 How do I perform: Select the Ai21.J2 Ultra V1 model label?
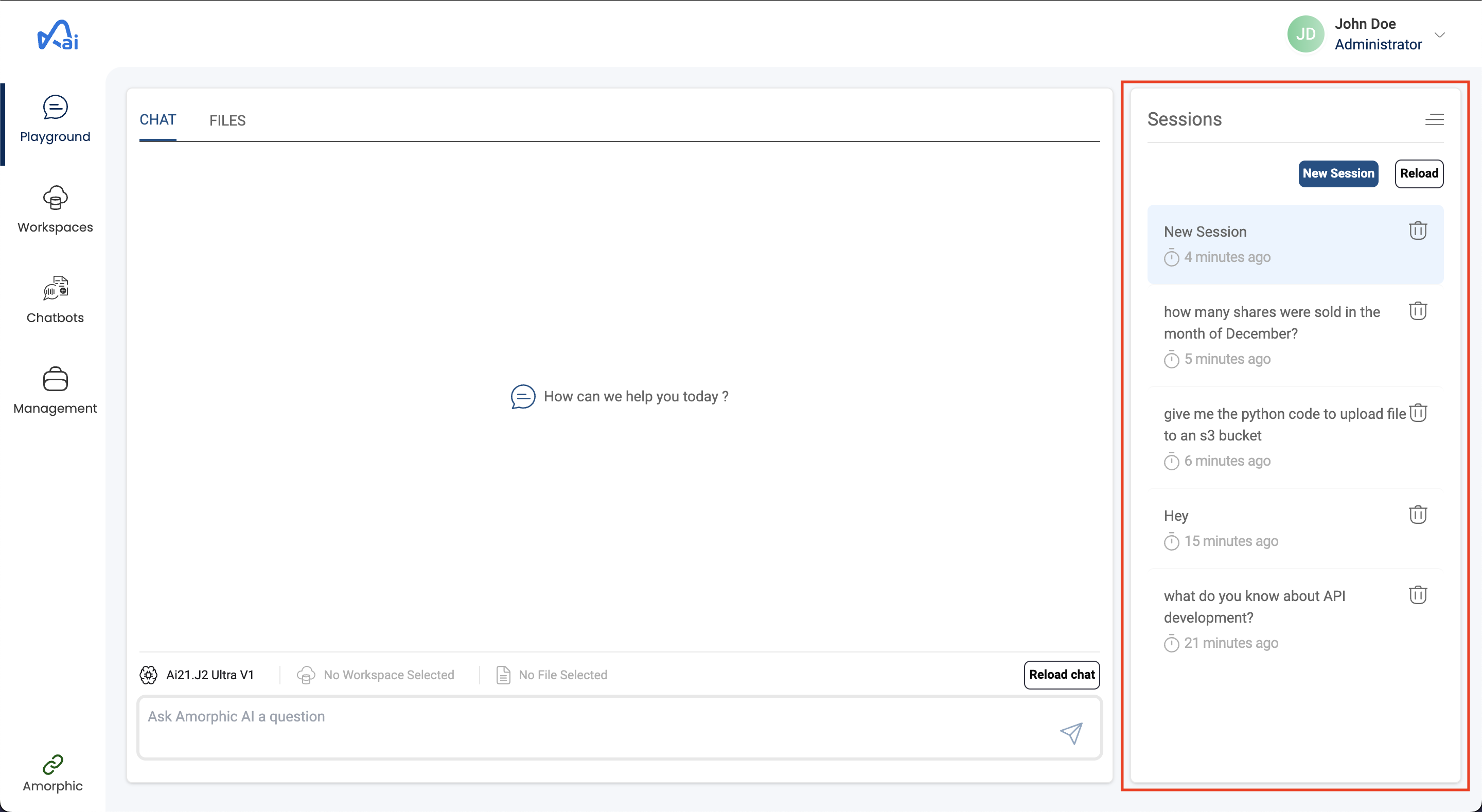click(x=209, y=675)
